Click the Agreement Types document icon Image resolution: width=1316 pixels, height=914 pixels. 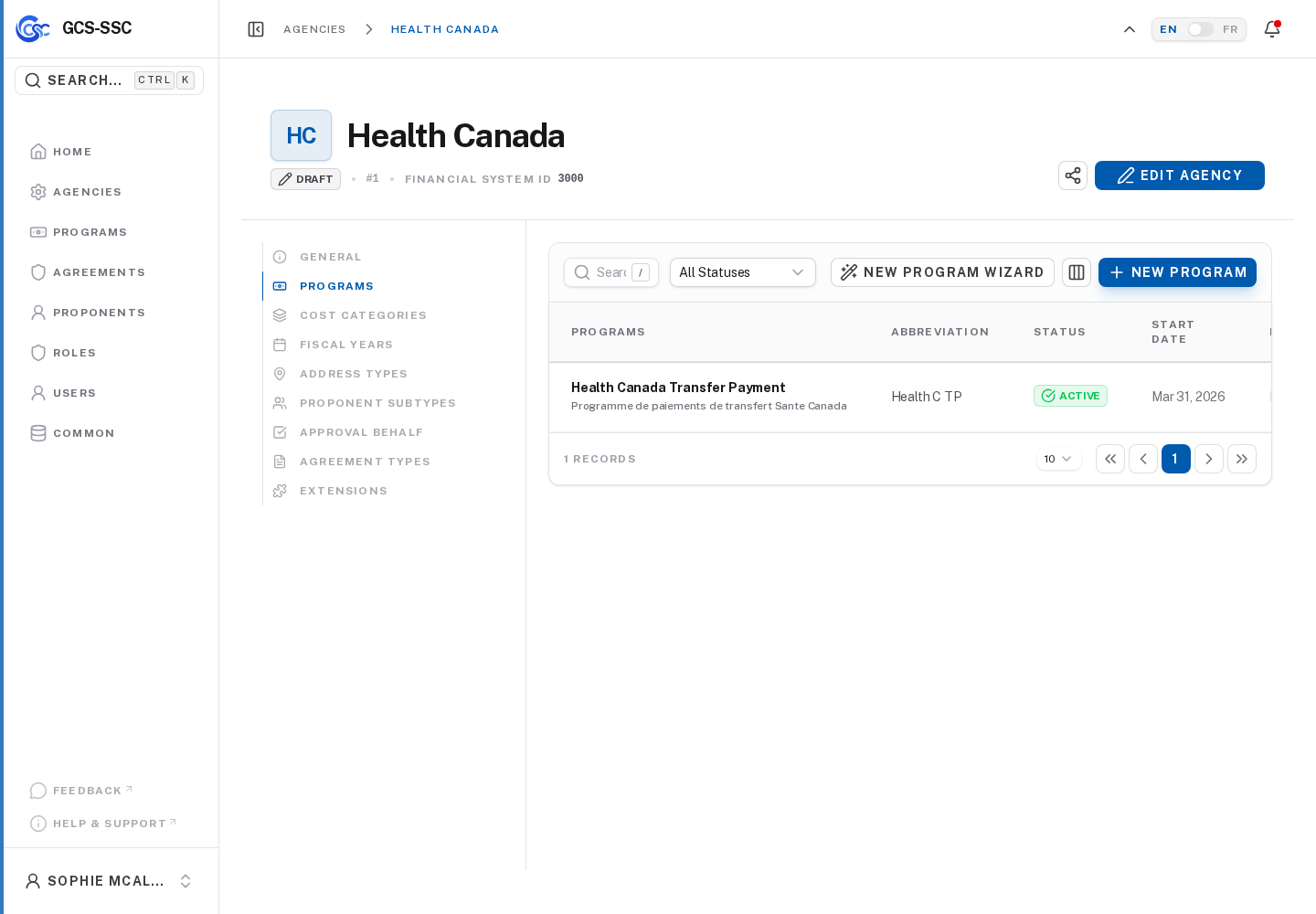point(280,462)
